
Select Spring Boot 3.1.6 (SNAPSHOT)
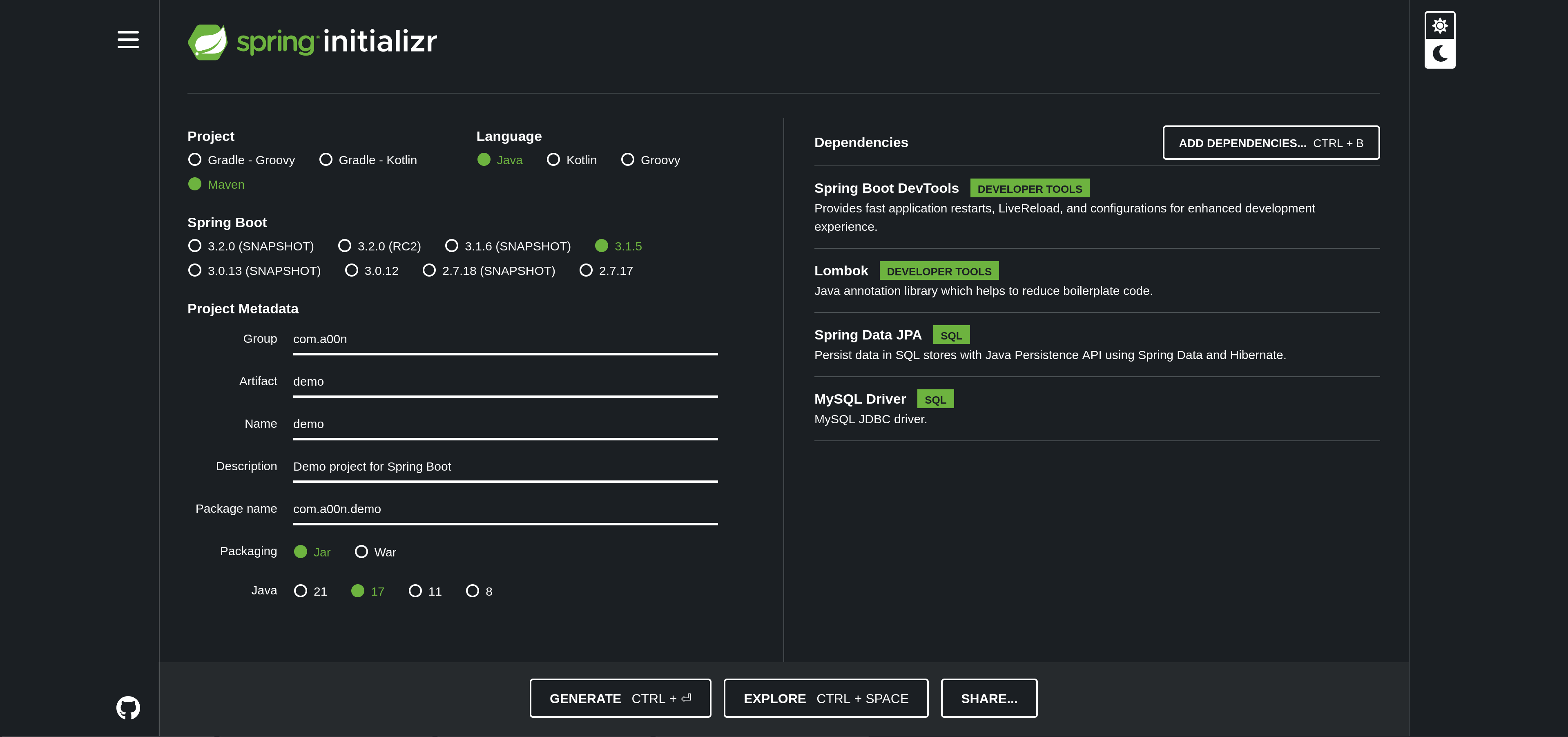coord(508,246)
